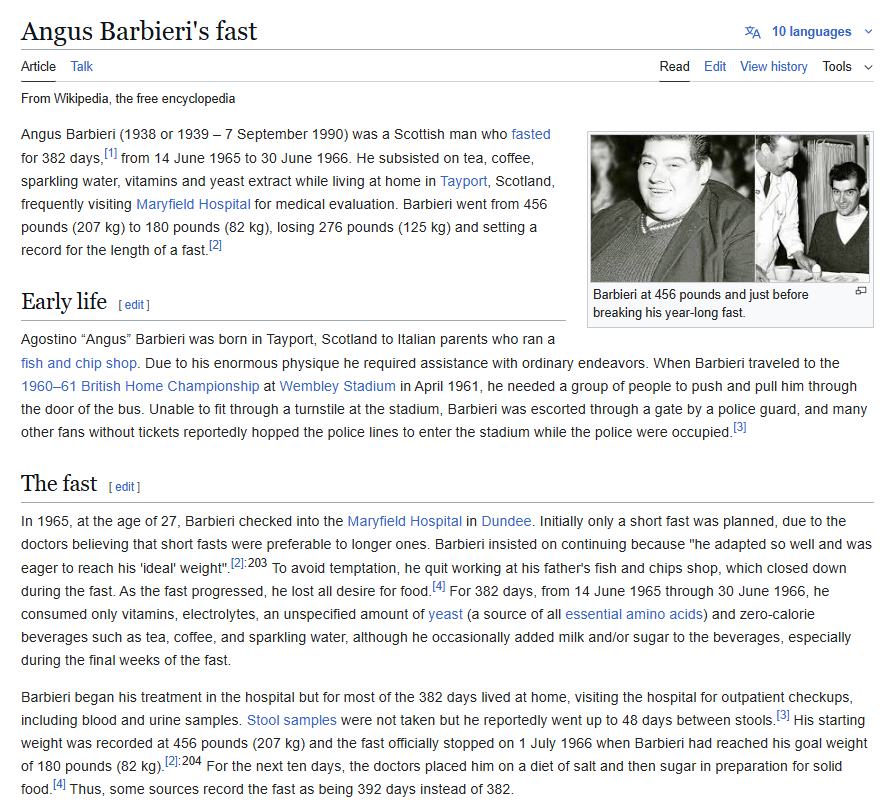The width and height of the screenshot is (891, 811).
Task: Open citation [3] after 'between stools'
Action: [x=783, y=715]
